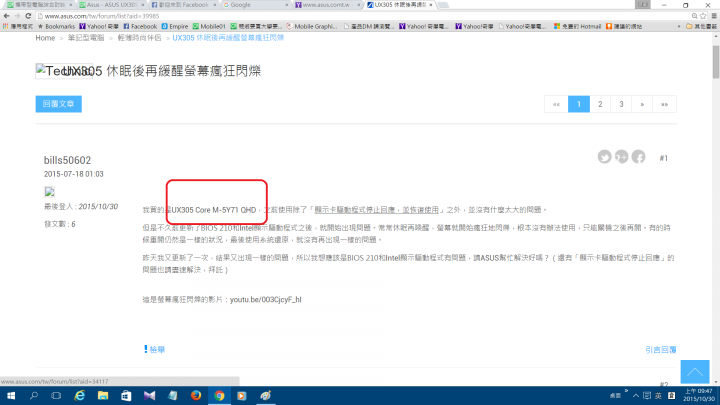Screen dimensions: 720x405
Task: Click the browser forward arrow
Action: (17, 16)
